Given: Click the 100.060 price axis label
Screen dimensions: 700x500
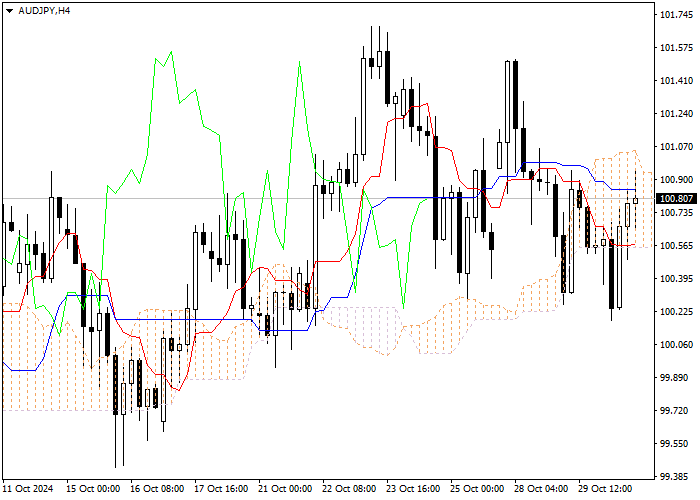Looking at the screenshot, I should pyautogui.click(x=676, y=345).
